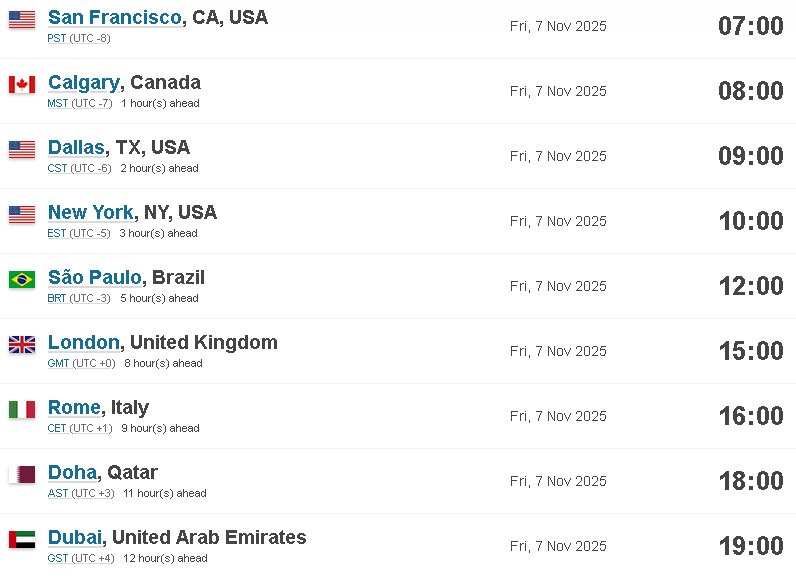Click the Italy flag icon
This screenshot has width=796, height=584.
pyautogui.click(x=22, y=409)
